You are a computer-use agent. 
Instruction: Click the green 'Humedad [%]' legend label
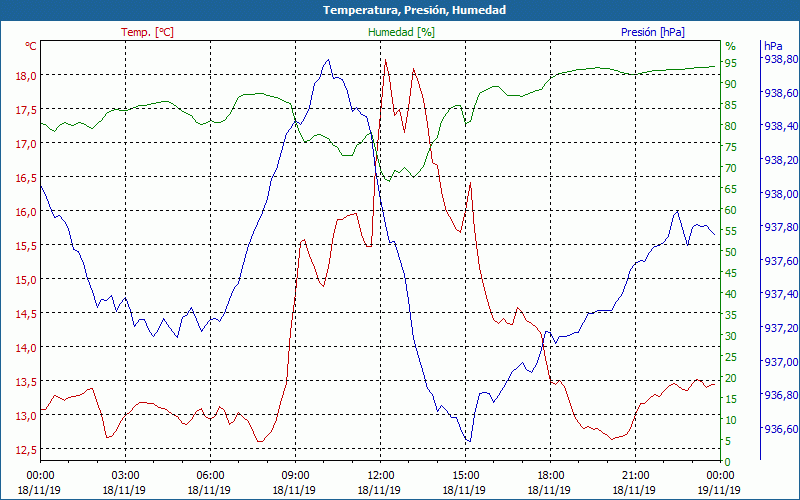401,32
